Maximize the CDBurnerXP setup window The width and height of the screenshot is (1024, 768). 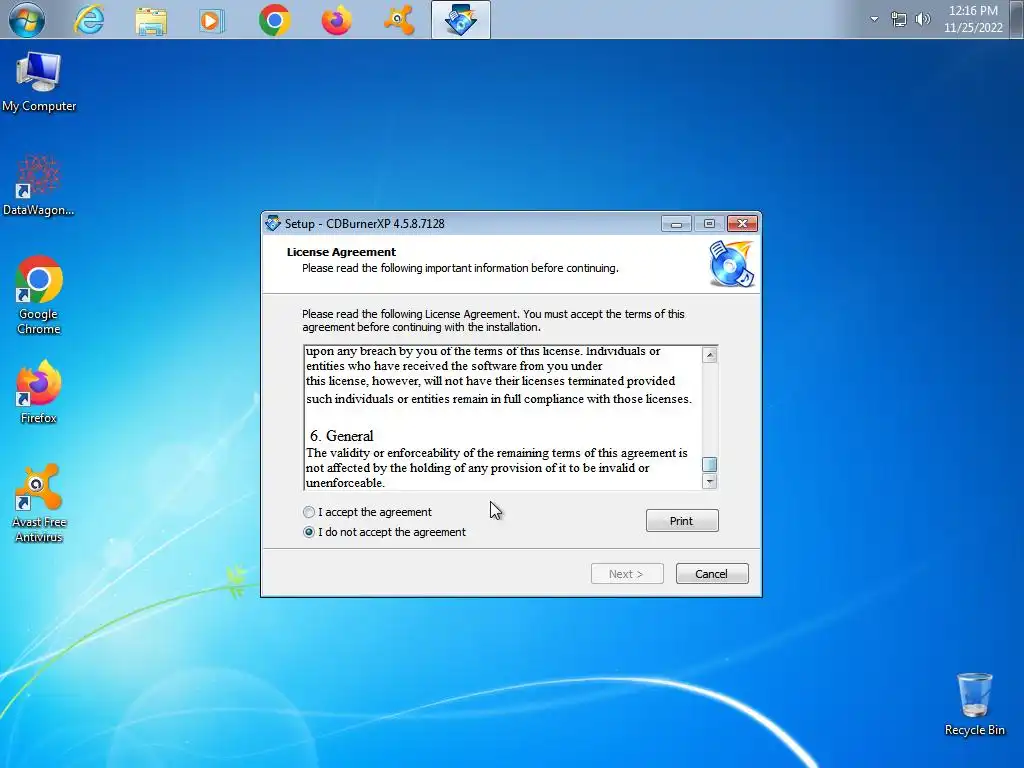[x=709, y=224]
